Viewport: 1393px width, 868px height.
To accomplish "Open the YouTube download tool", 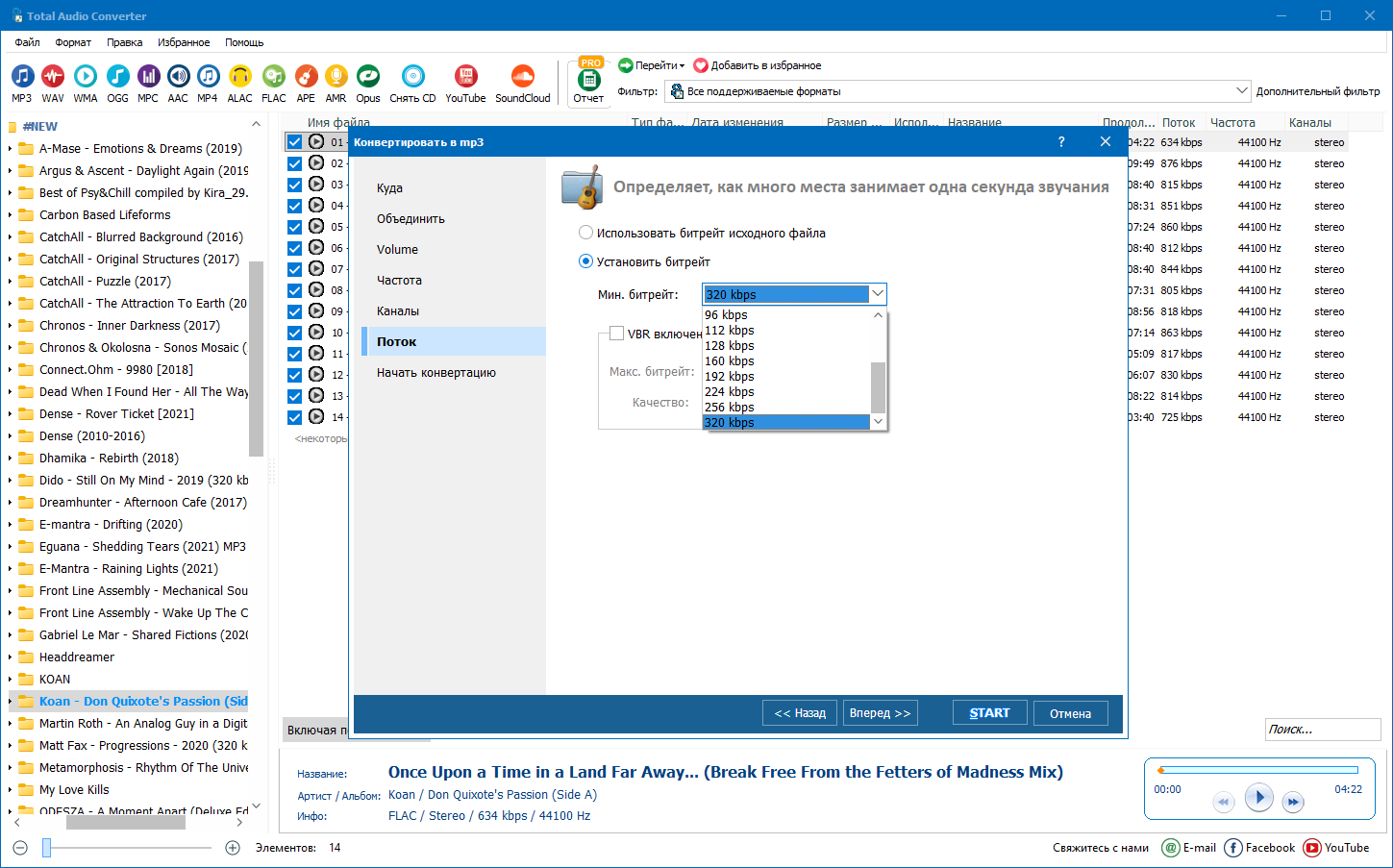I will (x=465, y=84).
